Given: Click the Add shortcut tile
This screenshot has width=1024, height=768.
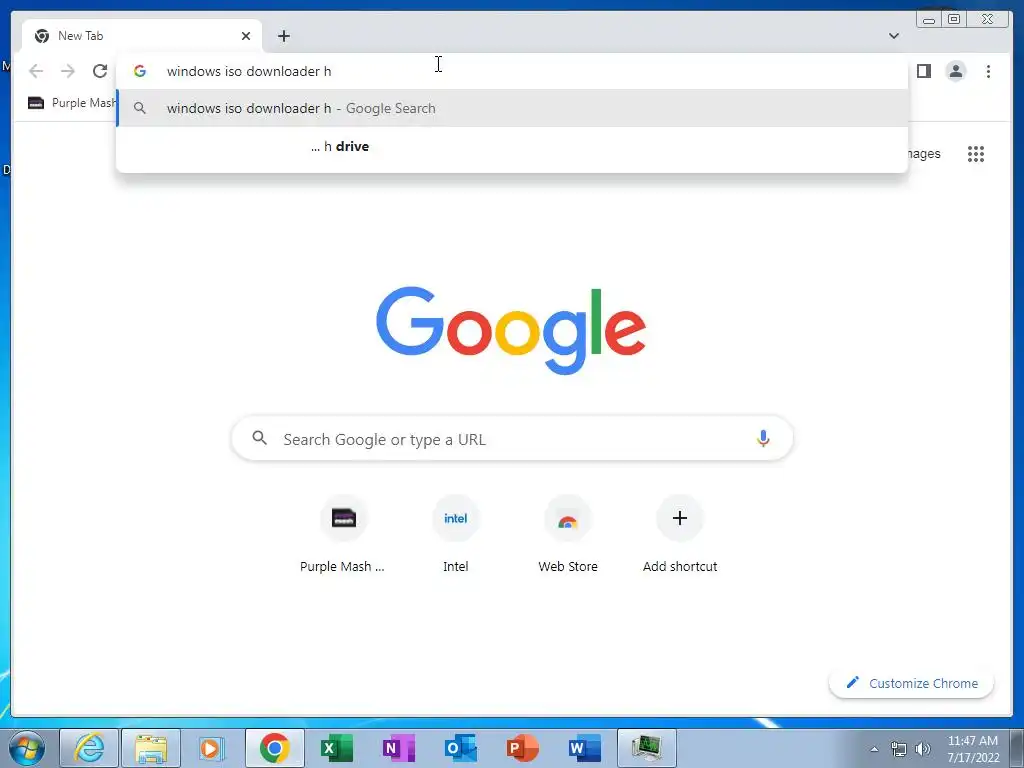Looking at the screenshot, I should click(x=680, y=535).
